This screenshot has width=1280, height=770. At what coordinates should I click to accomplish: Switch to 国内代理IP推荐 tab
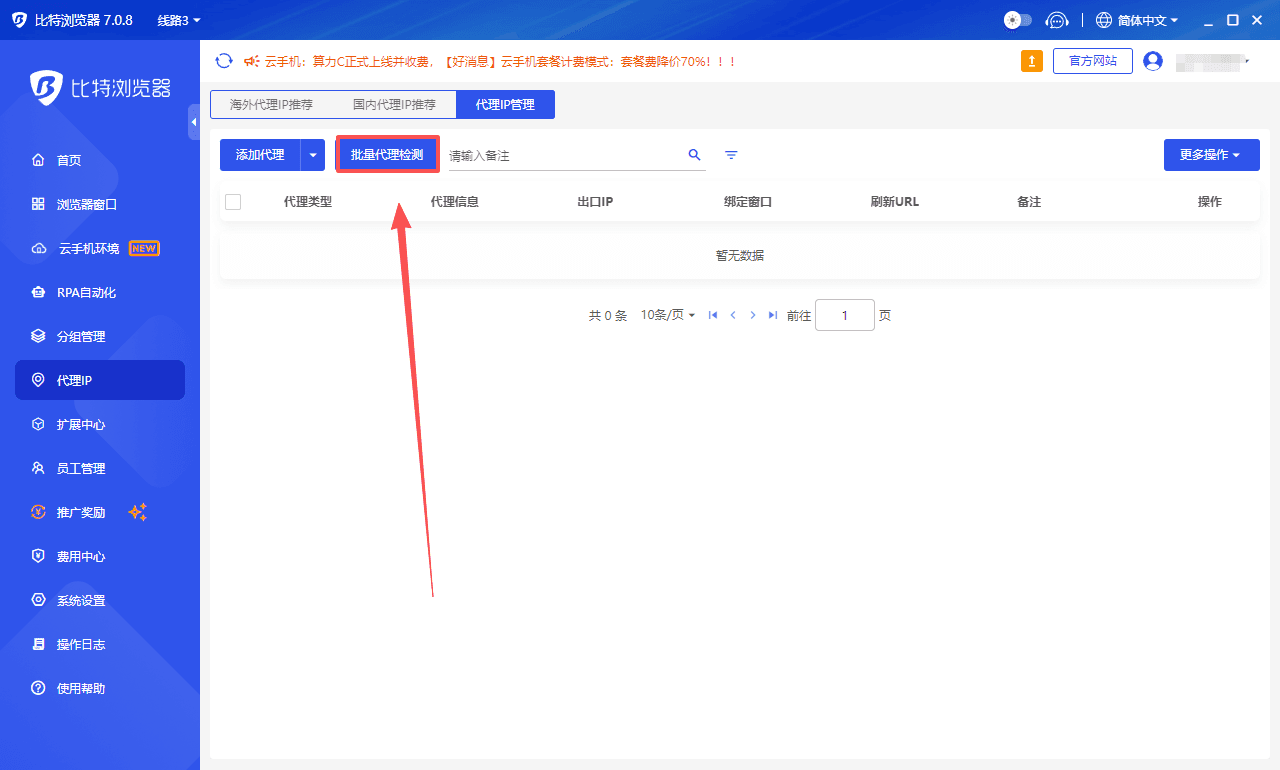click(394, 104)
